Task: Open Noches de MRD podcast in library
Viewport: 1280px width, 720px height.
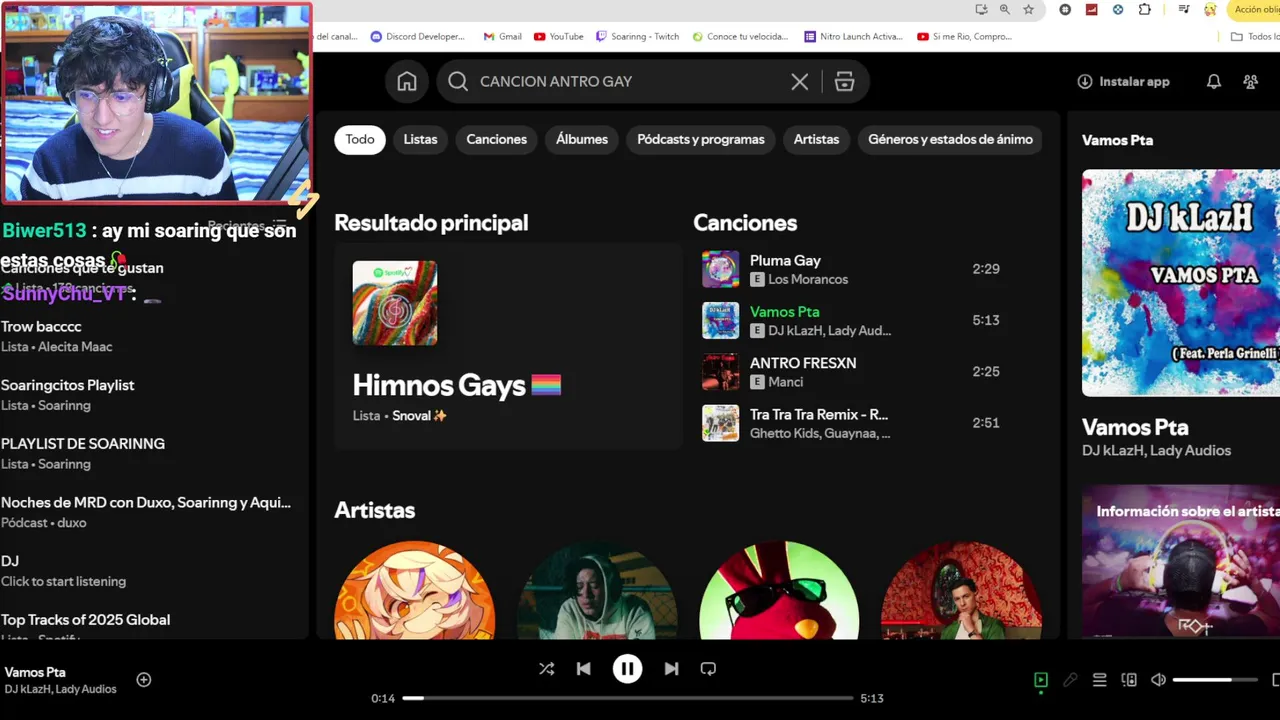Action: pyautogui.click(x=150, y=512)
